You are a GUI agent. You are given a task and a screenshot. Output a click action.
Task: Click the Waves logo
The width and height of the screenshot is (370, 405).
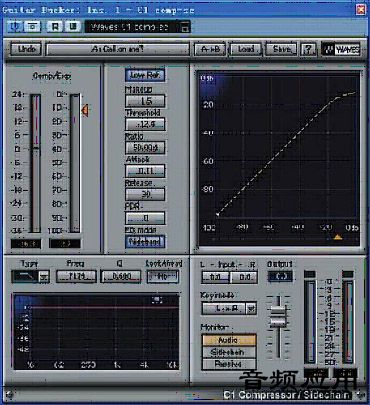pyautogui.click(x=341, y=49)
